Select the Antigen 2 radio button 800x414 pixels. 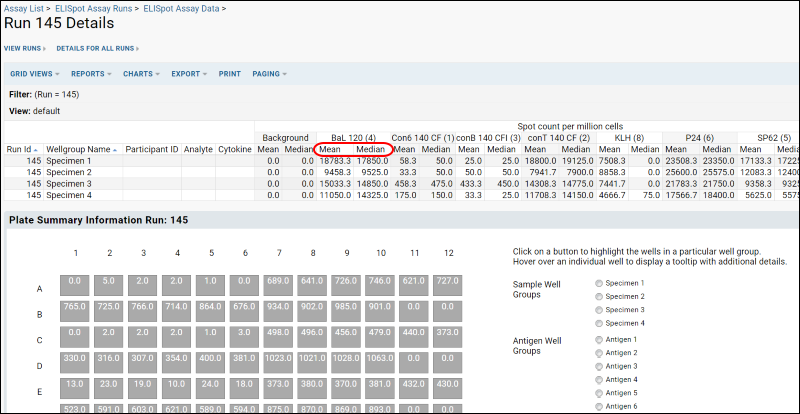(598, 353)
